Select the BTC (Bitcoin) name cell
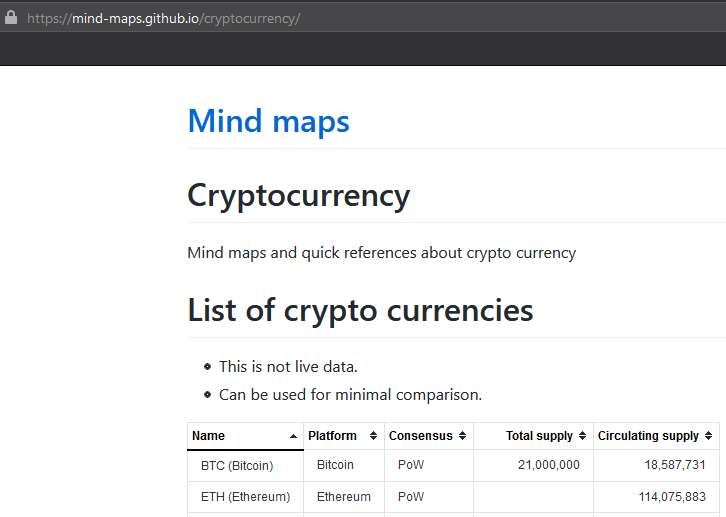The width and height of the screenshot is (726, 517). click(x=245, y=466)
